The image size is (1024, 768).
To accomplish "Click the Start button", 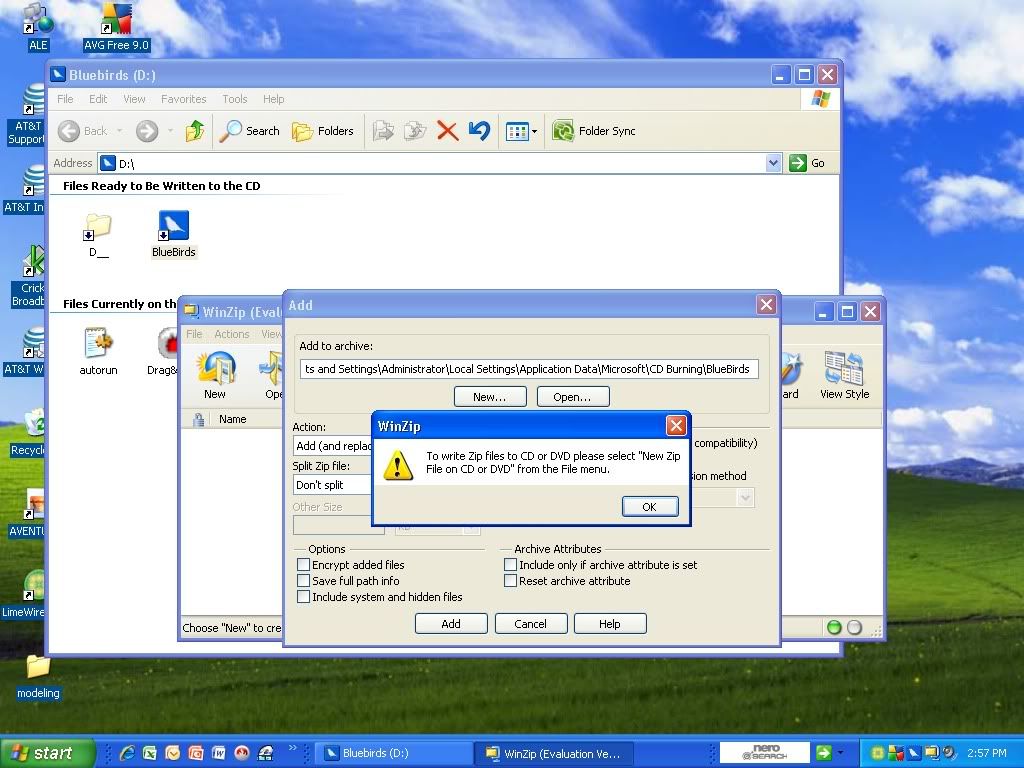I will coord(48,753).
